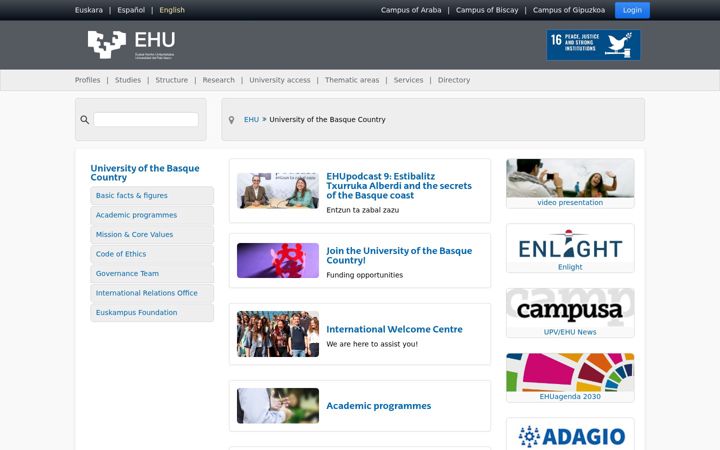Click the Enlight caption link
This screenshot has height=450, width=720.
[570, 267]
